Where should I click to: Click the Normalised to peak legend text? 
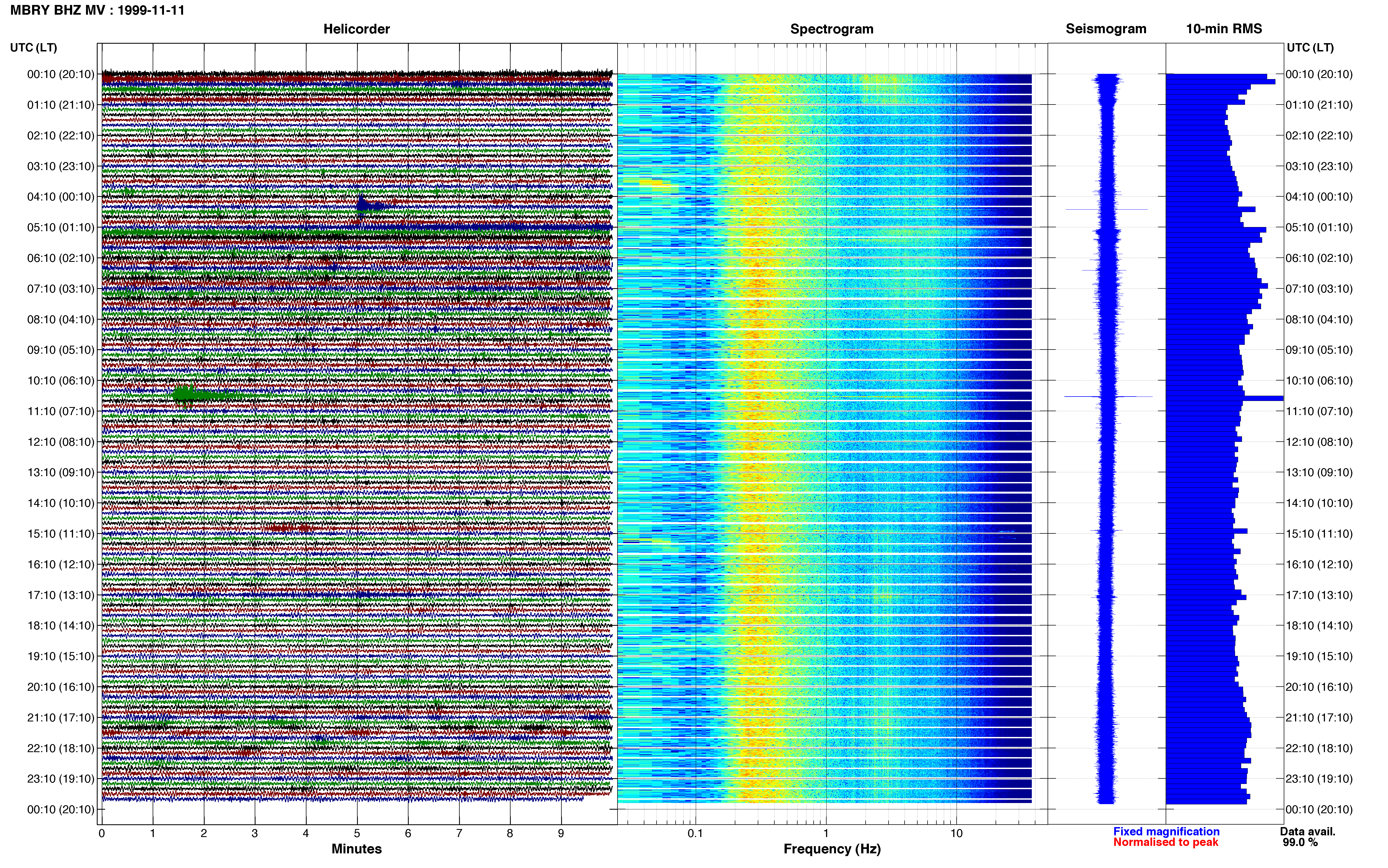pyautogui.click(x=1166, y=842)
